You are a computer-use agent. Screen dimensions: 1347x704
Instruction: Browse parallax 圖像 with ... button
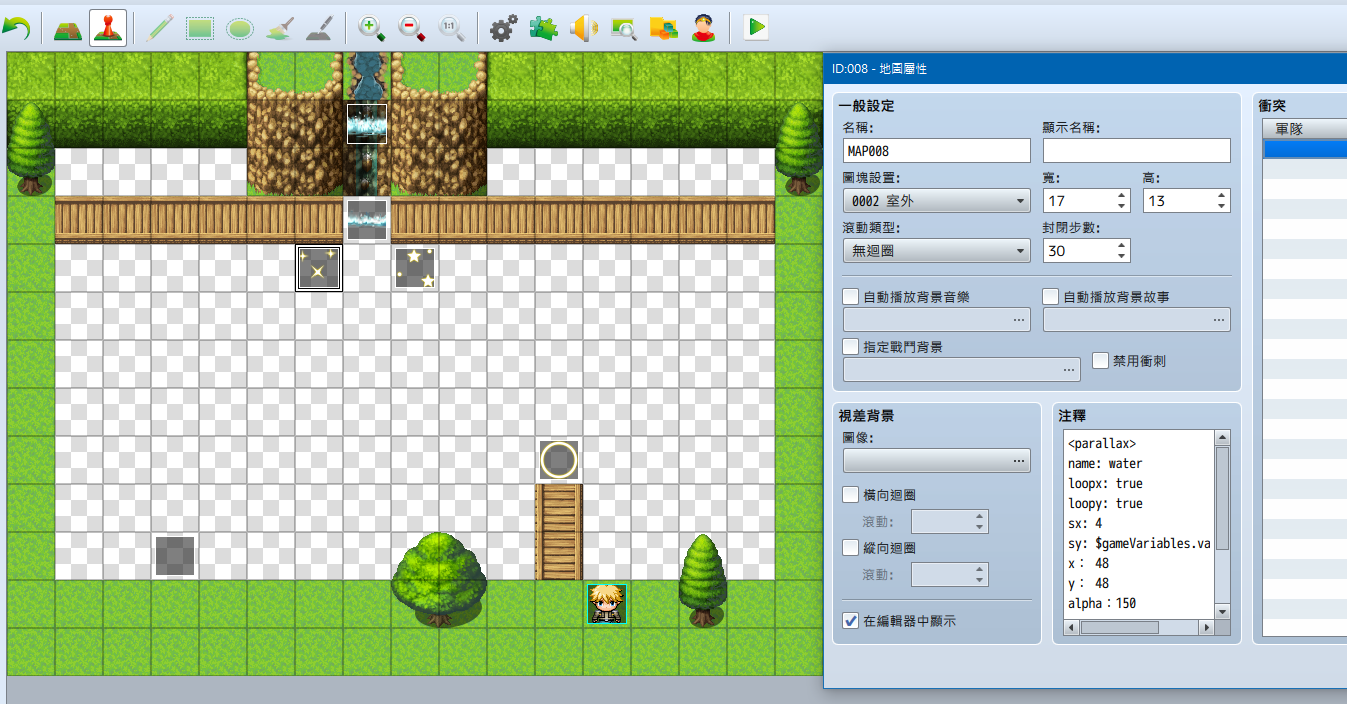(x=1019, y=461)
